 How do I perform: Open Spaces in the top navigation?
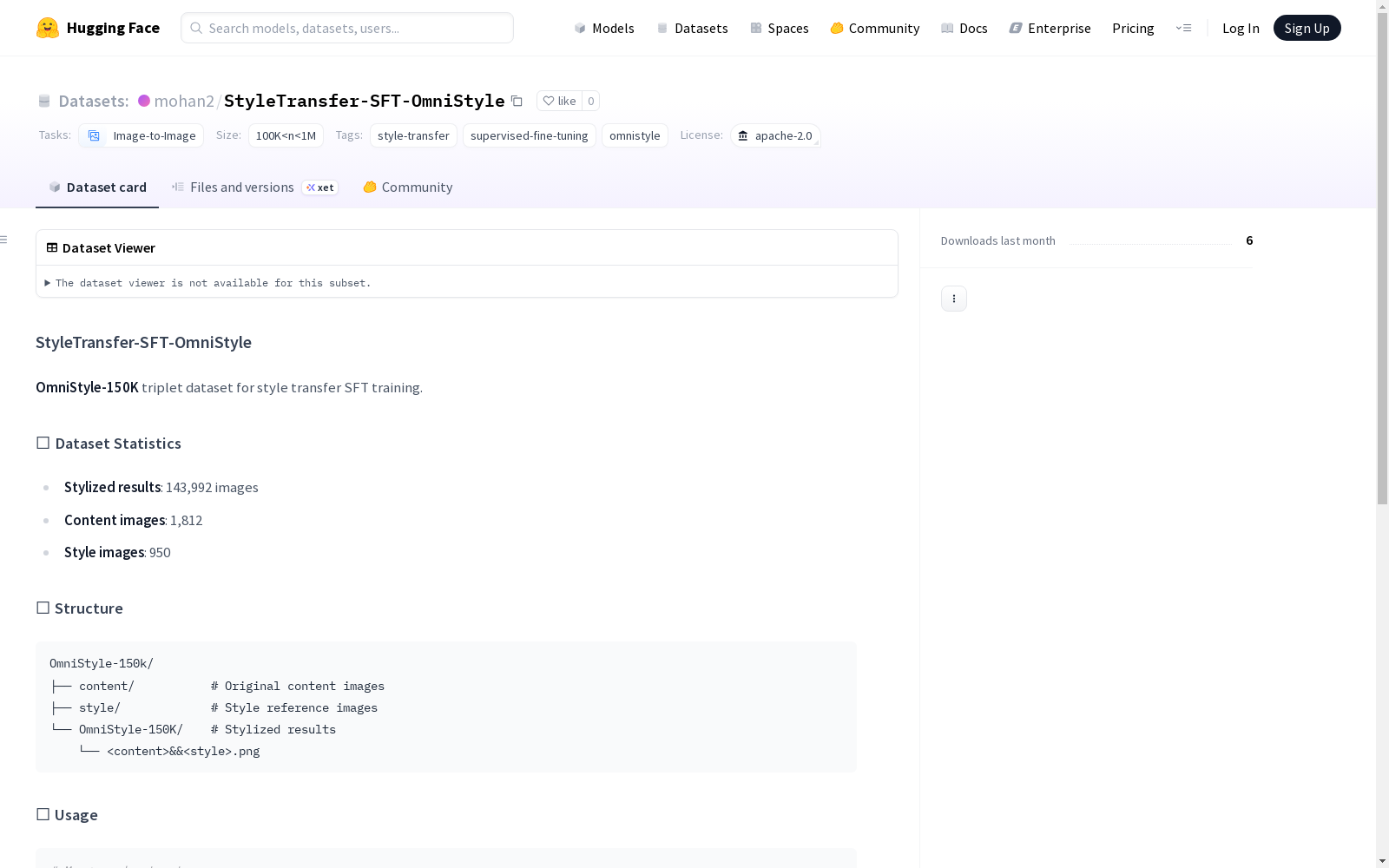[x=780, y=28]
